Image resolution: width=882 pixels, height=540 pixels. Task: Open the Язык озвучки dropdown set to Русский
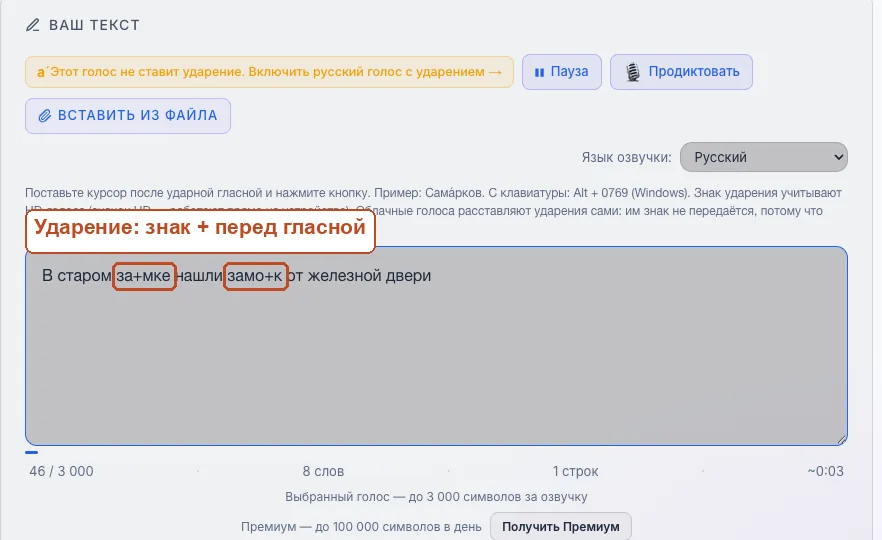pyautogui.click(x=763, y=157)
